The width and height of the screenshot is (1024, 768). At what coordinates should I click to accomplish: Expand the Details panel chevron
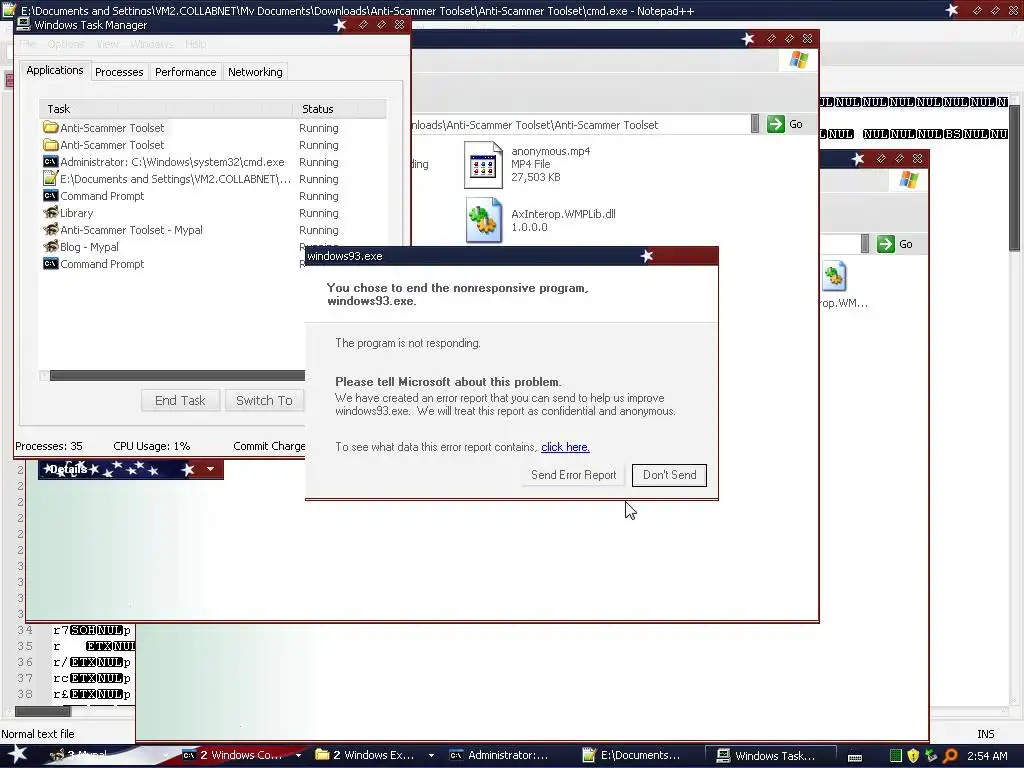pos(210,469)
